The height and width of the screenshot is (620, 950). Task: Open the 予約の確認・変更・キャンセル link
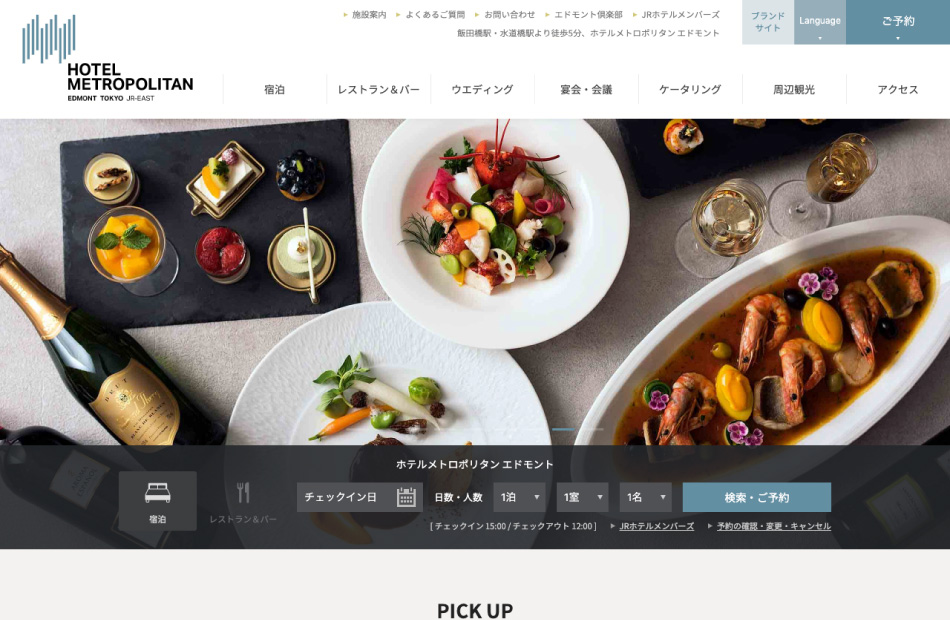pyautogui.click(x=774, y=526)
